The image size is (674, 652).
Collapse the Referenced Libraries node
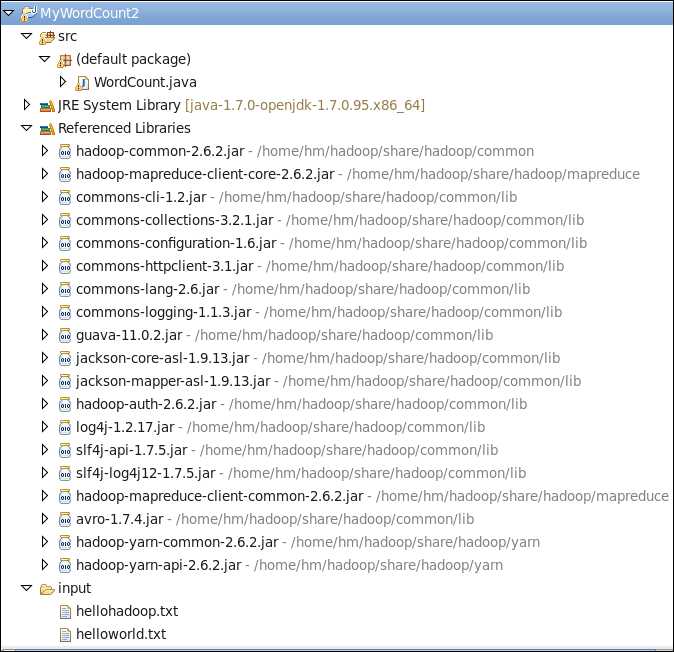pos(27,128)
